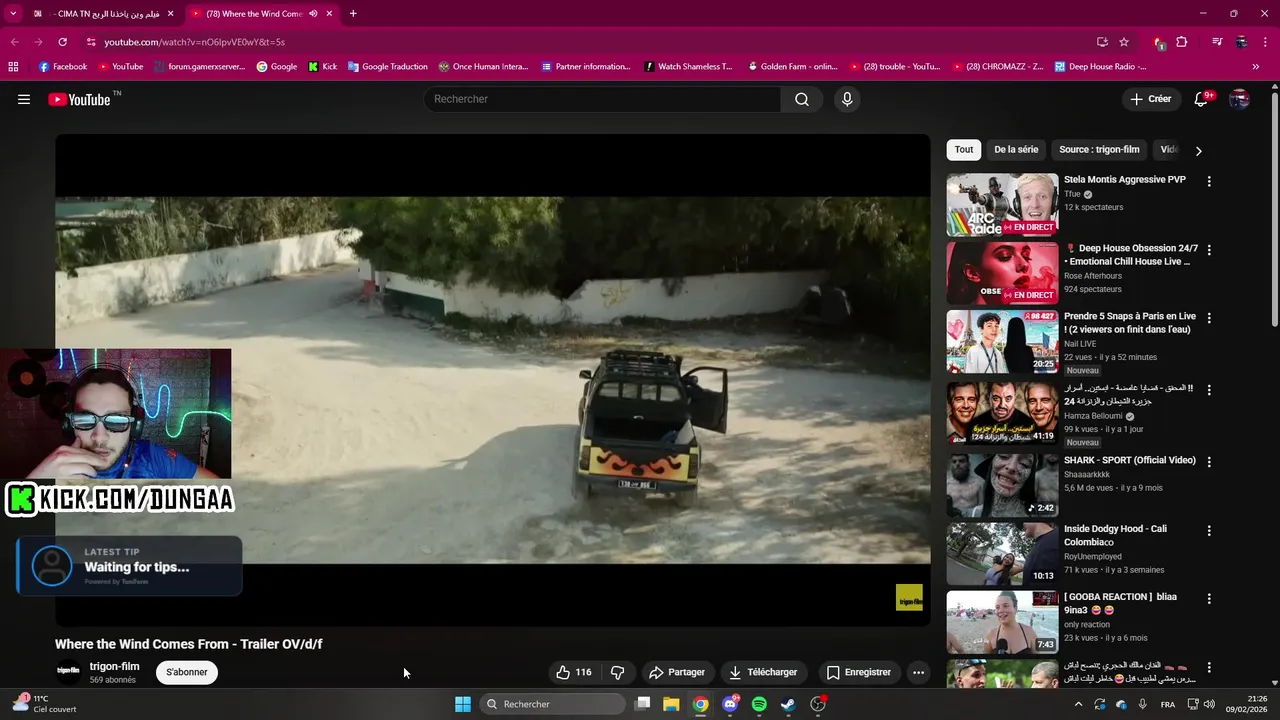Screen dimensions: 1280x720
Task: Click the YouTube page scrollbar
Action: pos(1274,210)
